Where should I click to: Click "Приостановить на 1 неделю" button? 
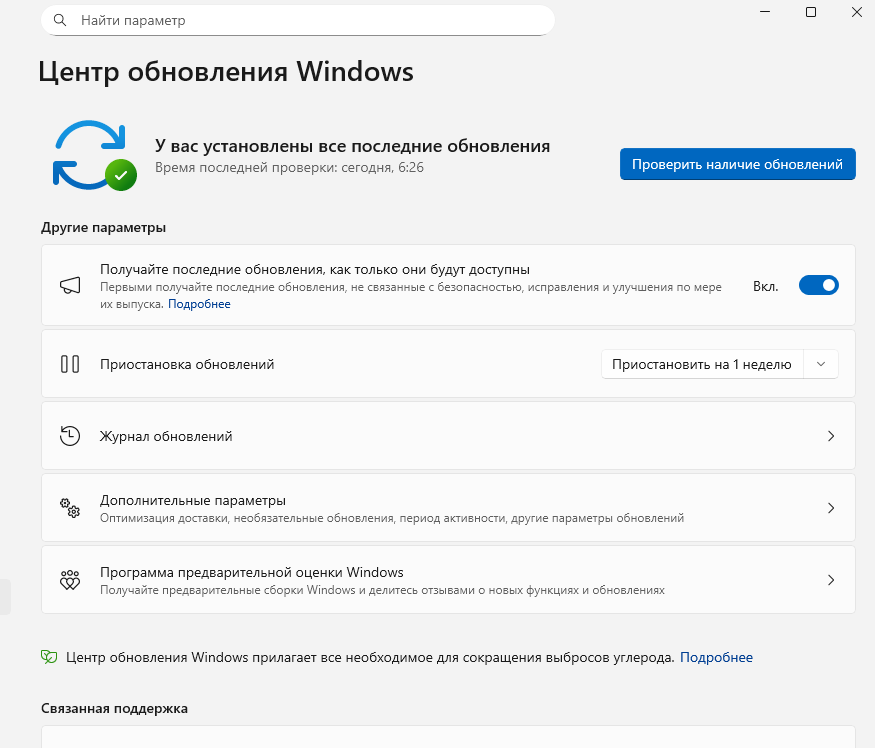(x=701, y=364)
